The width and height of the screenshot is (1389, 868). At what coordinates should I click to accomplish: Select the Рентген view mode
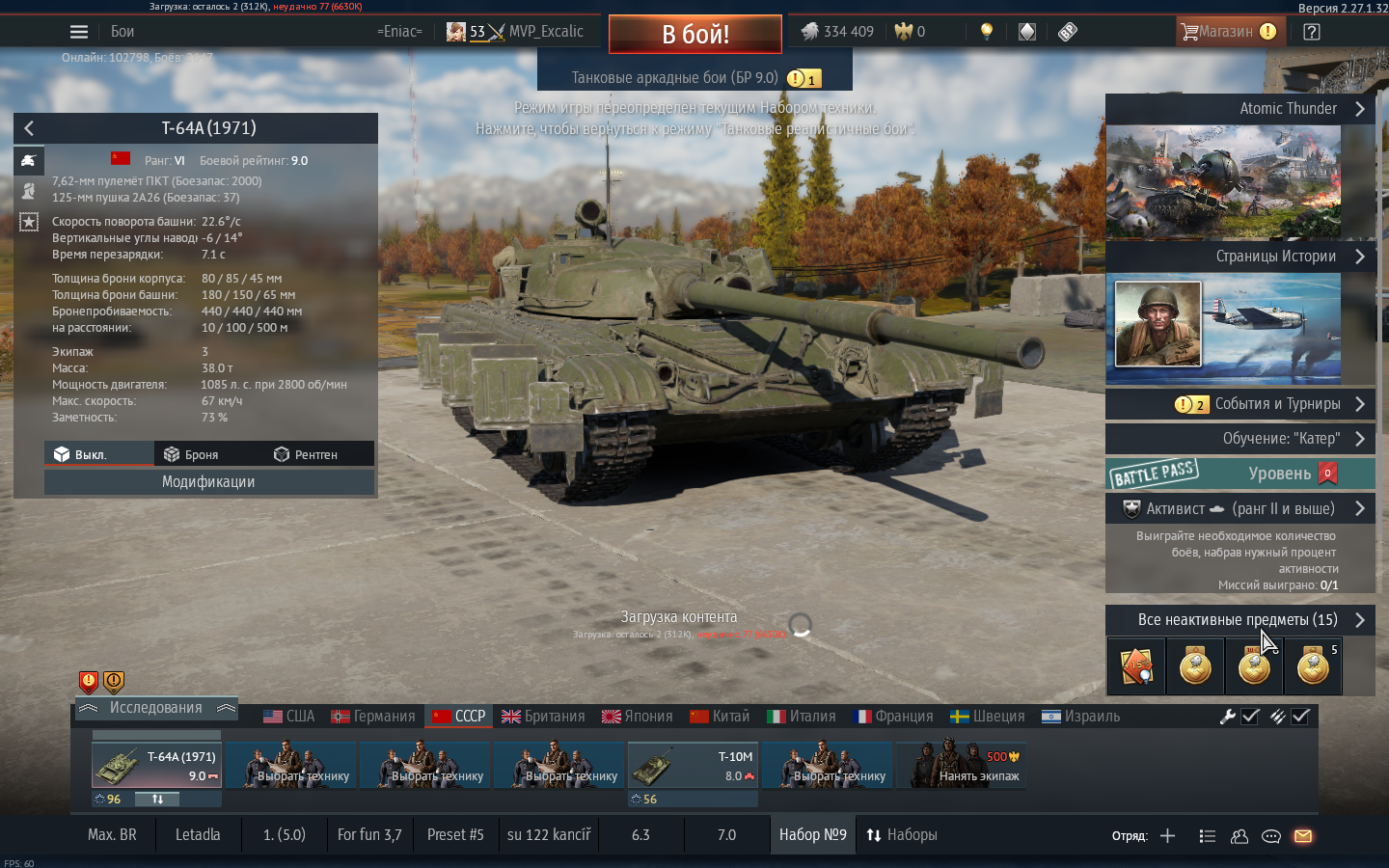[x=306, y=454]
